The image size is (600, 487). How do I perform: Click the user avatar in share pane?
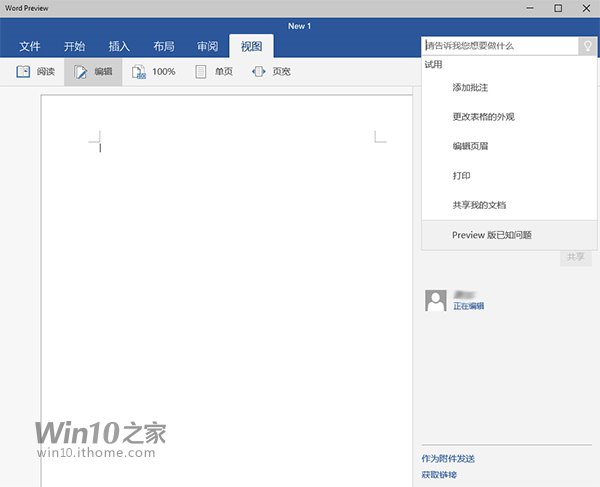435,300
